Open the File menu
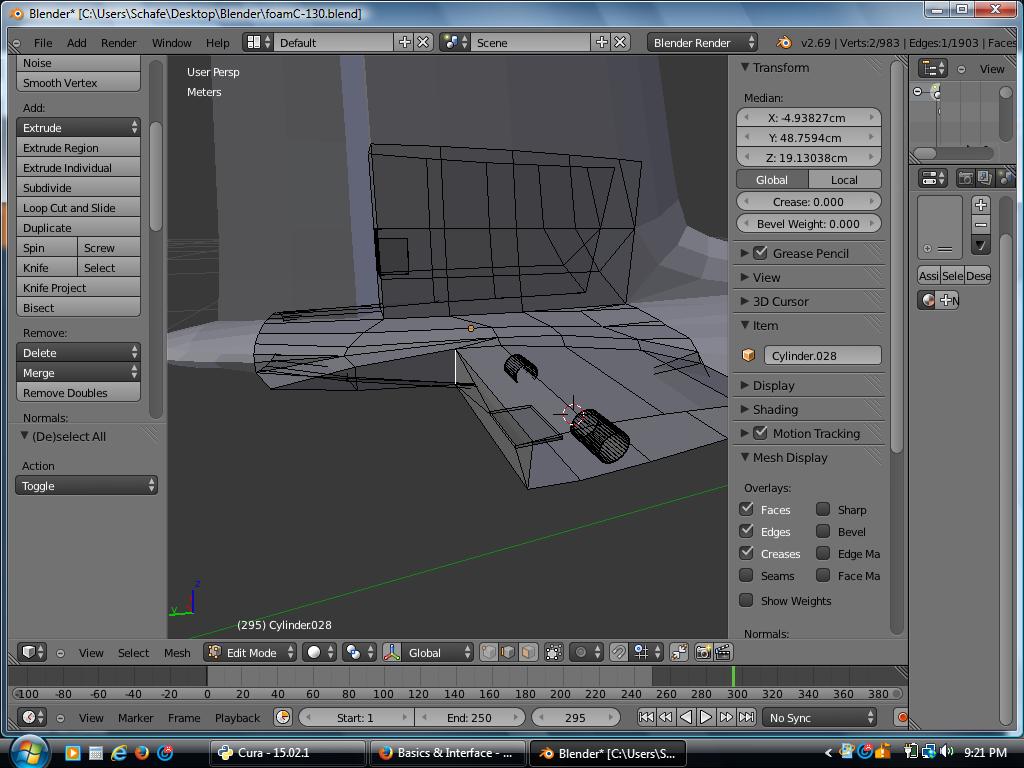 [43, 42]
